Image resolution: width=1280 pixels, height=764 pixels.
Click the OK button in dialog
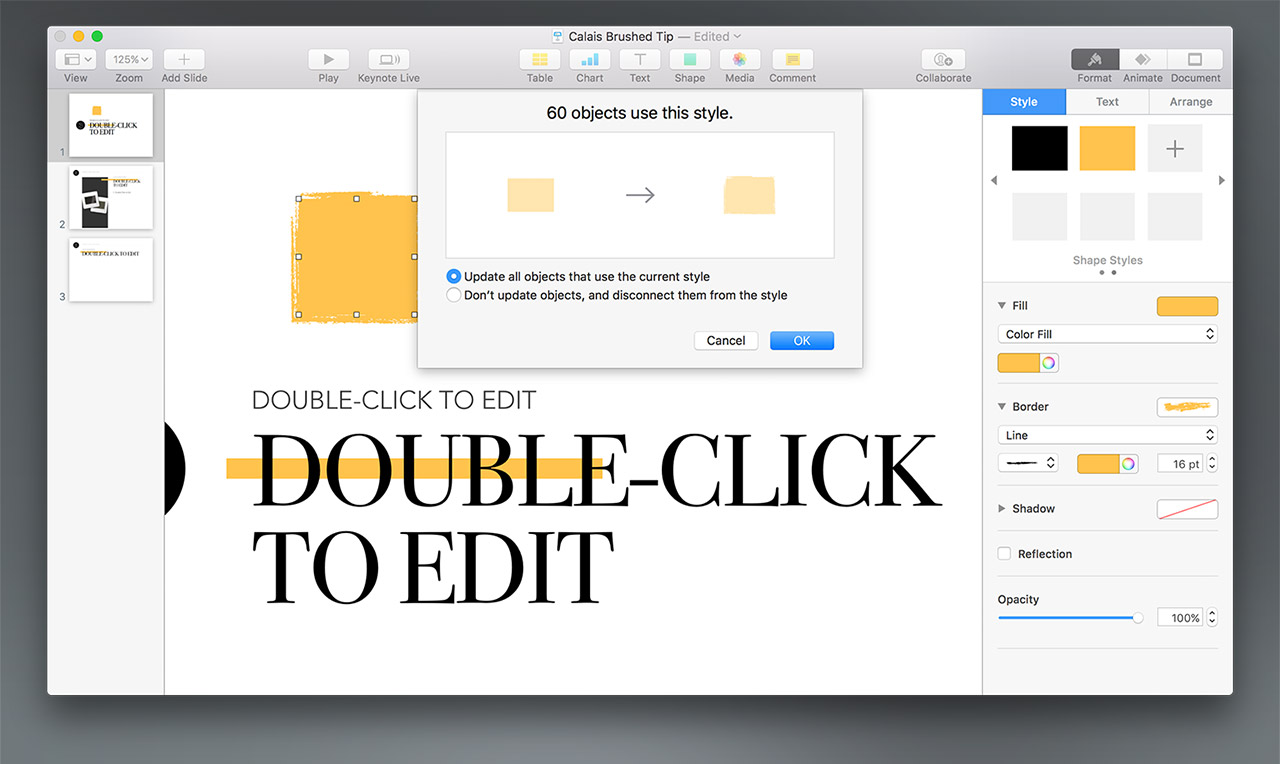801,341
